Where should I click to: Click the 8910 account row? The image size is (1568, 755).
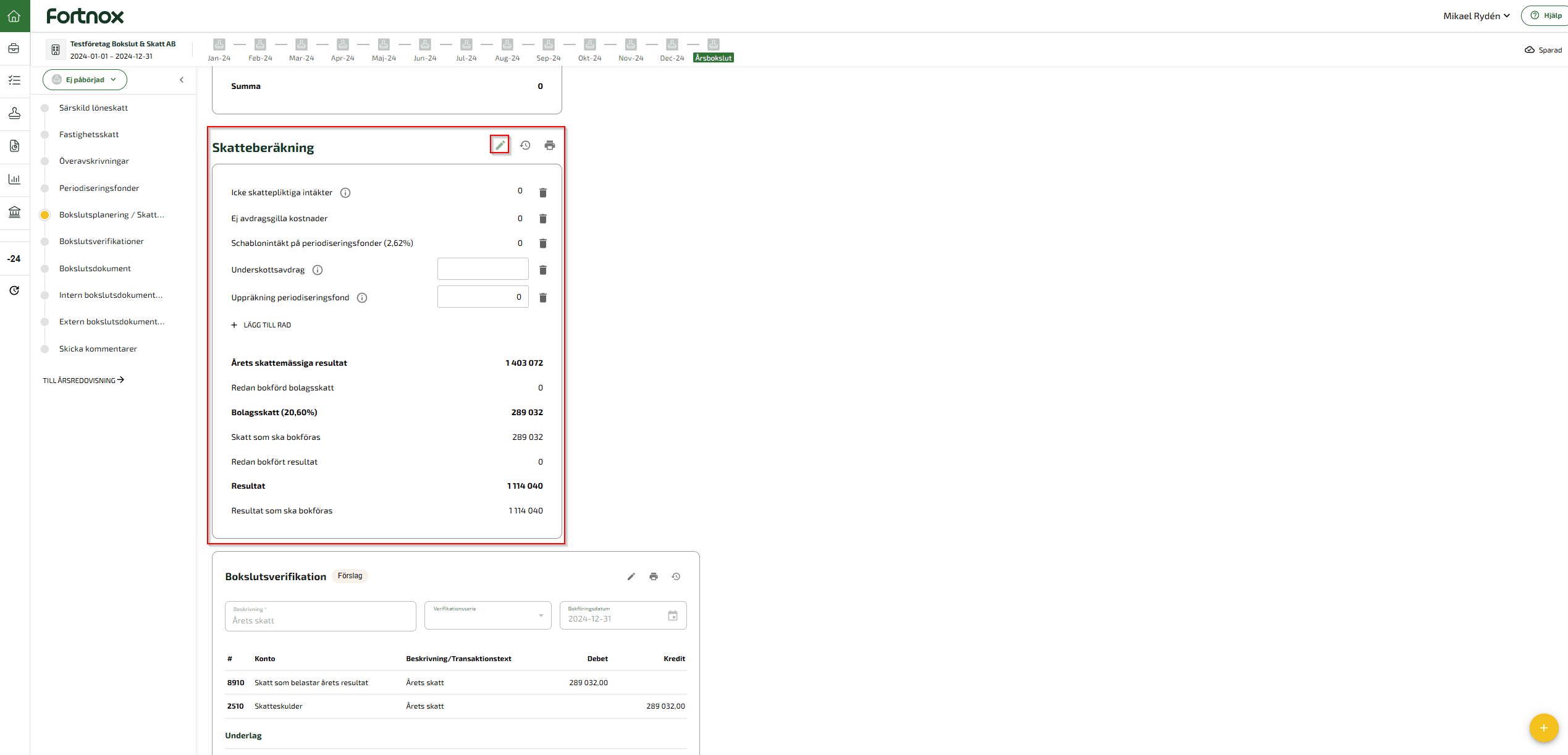point(456,683)
